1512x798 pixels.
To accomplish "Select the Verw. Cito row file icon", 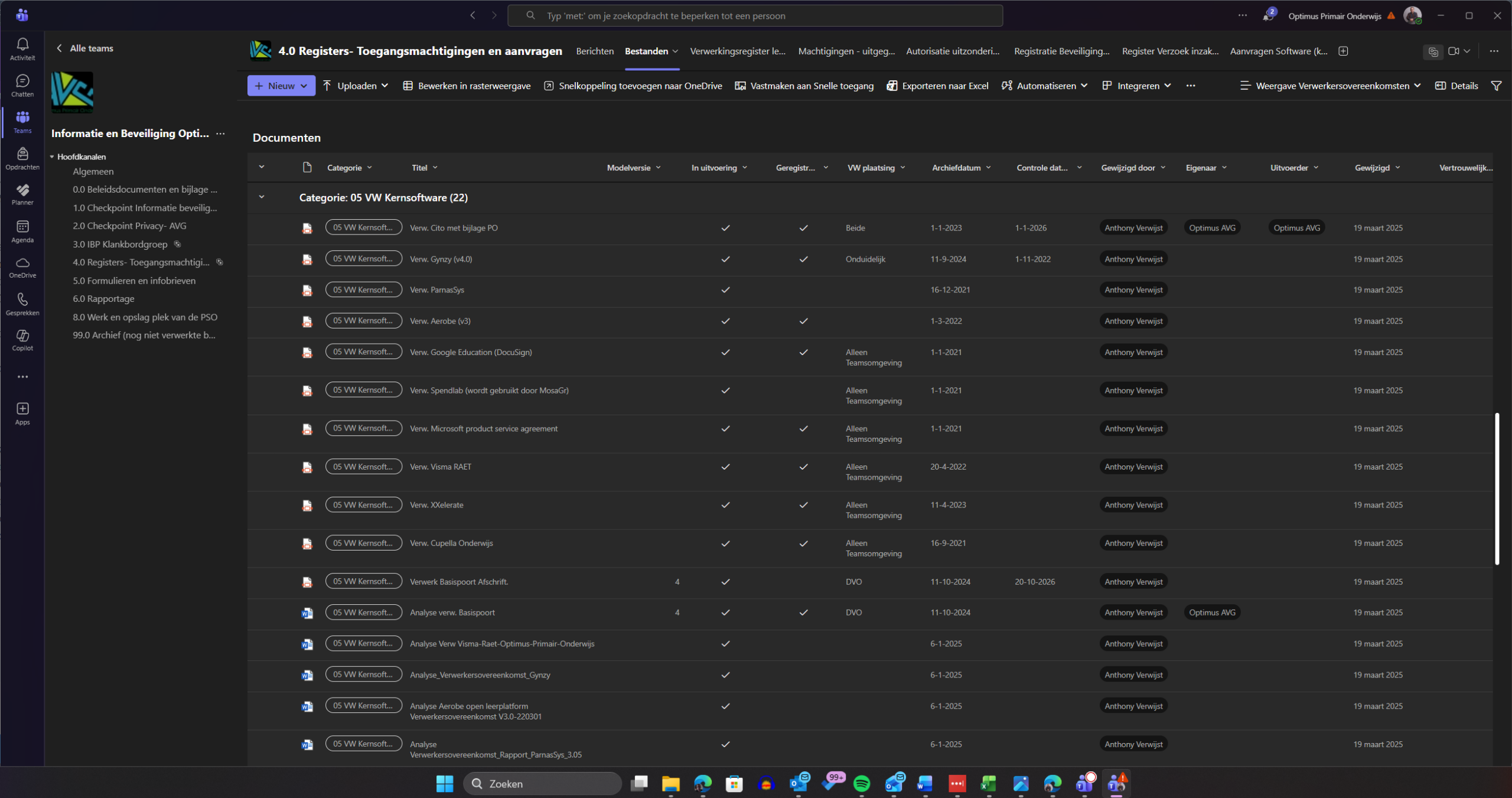I will 307,228.
